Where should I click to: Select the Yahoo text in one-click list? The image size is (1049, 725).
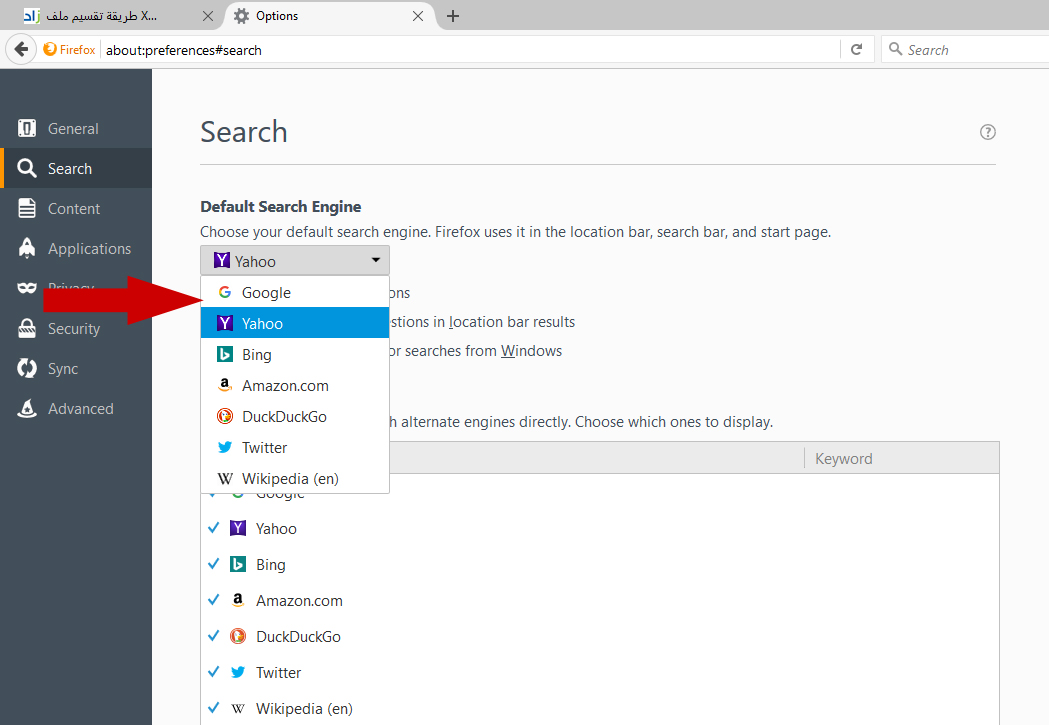tap(276, 528)
